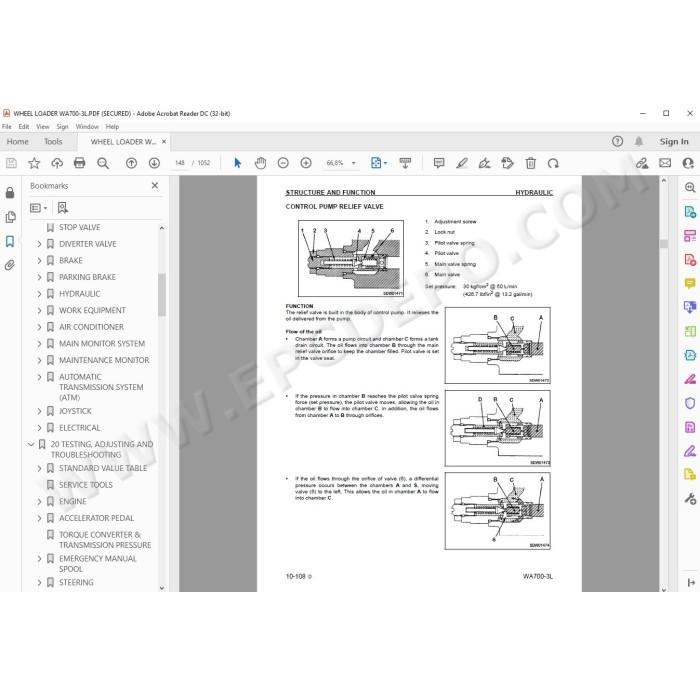Expand STEERING bookmark

click(x=39, y=583)
